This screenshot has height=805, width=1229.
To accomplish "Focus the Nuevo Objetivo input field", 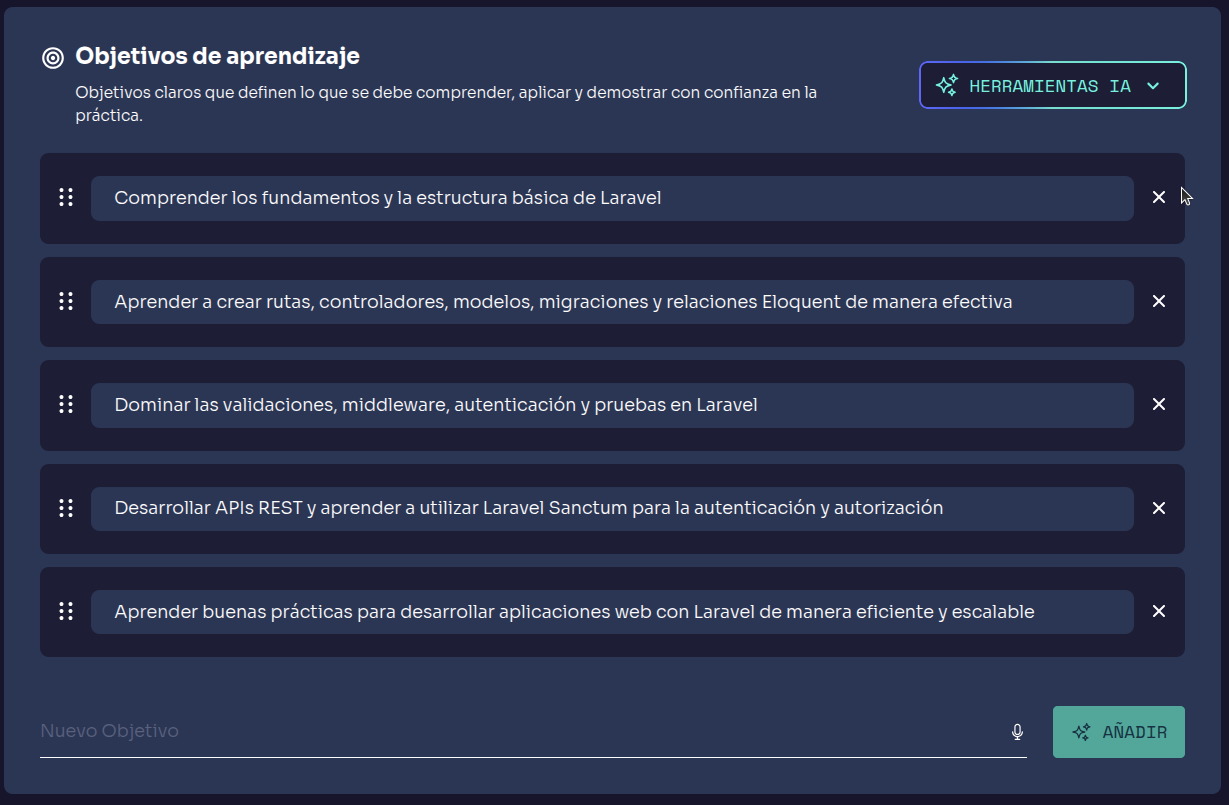I will click(x=520, y=731).
